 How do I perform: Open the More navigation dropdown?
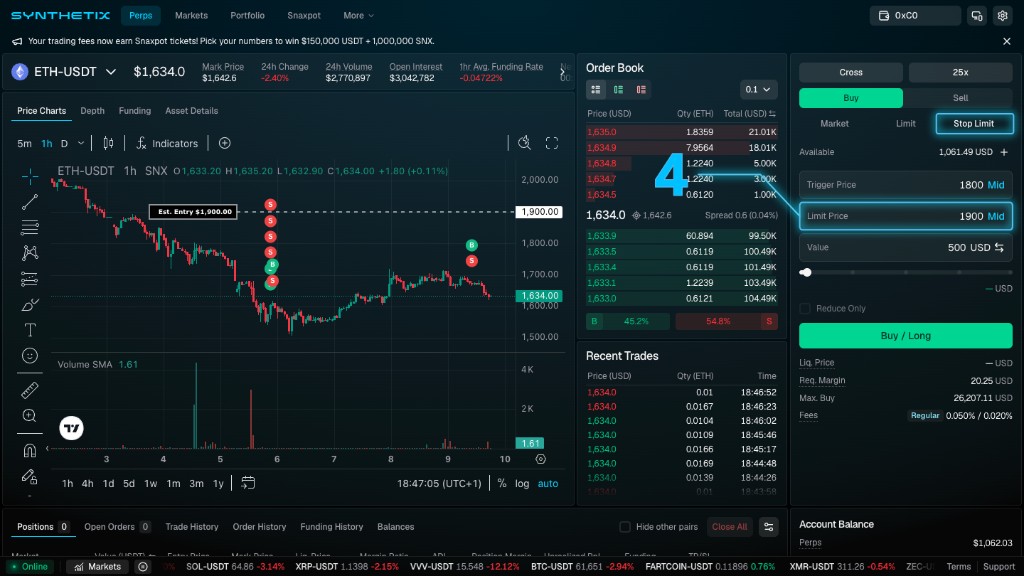coord(359,16)
